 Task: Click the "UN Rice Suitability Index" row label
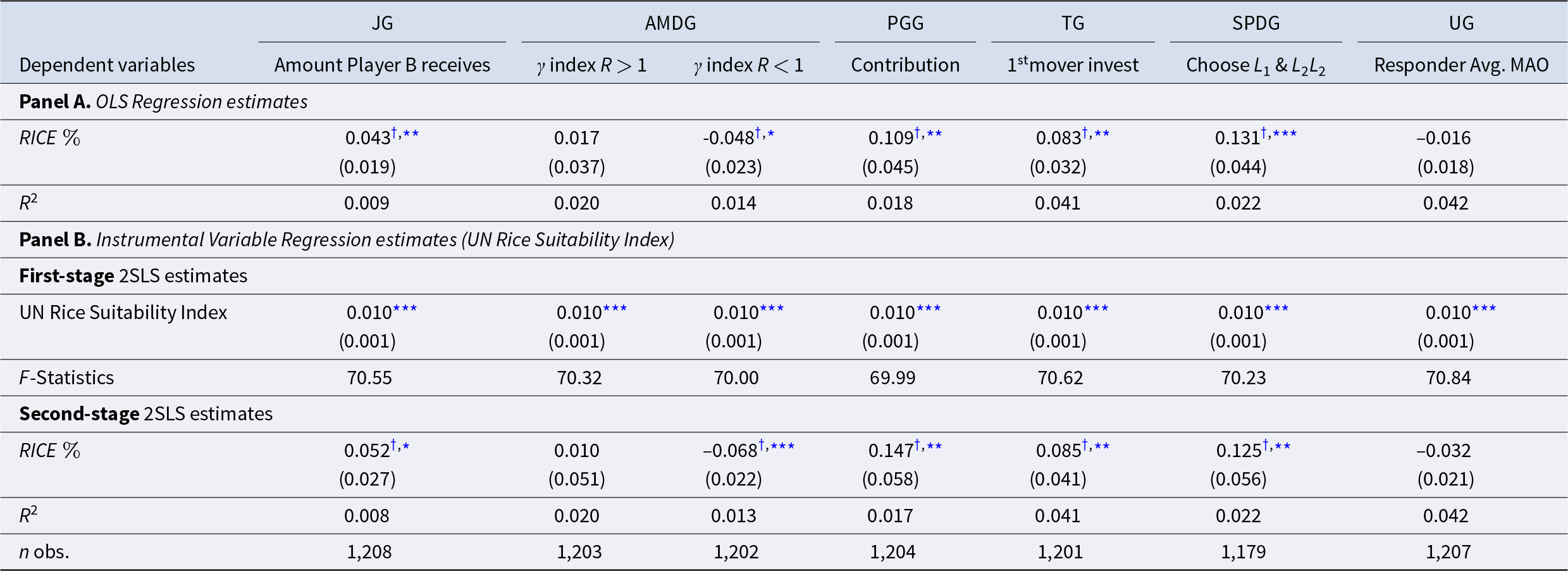pos(123,313)
